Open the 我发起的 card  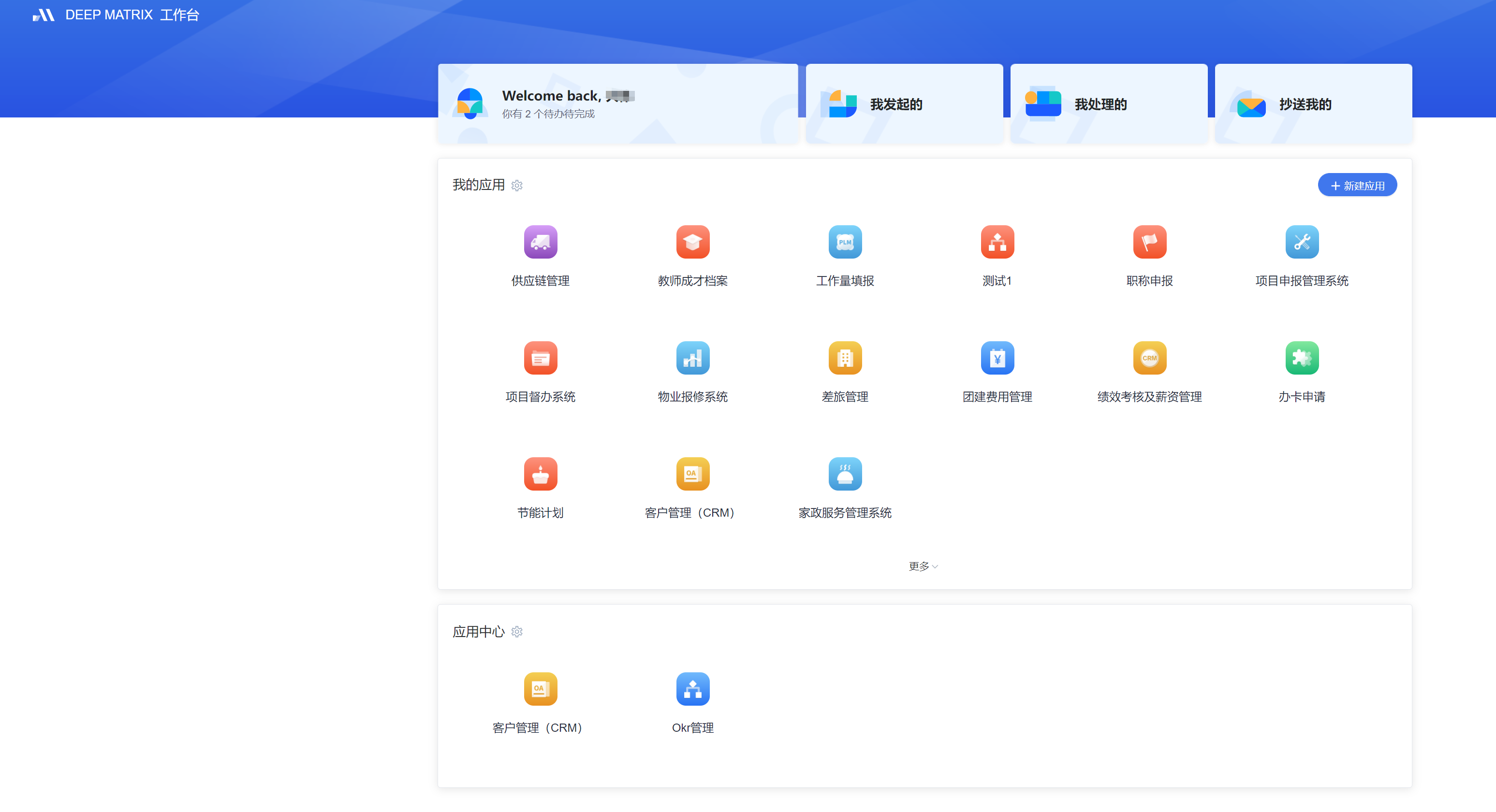pos(904,104)
